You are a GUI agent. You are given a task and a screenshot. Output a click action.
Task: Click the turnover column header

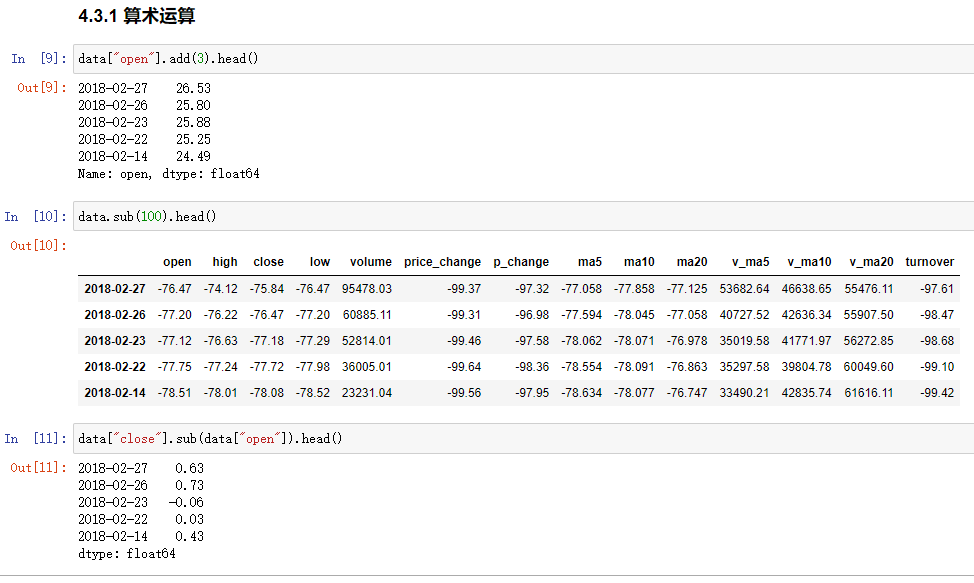point(929,262)
